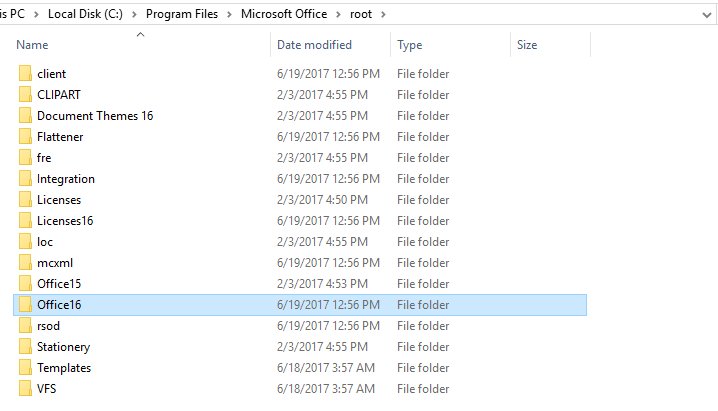
Task: Expand the chevron after Program Files
Action: [x=229, y=15]
